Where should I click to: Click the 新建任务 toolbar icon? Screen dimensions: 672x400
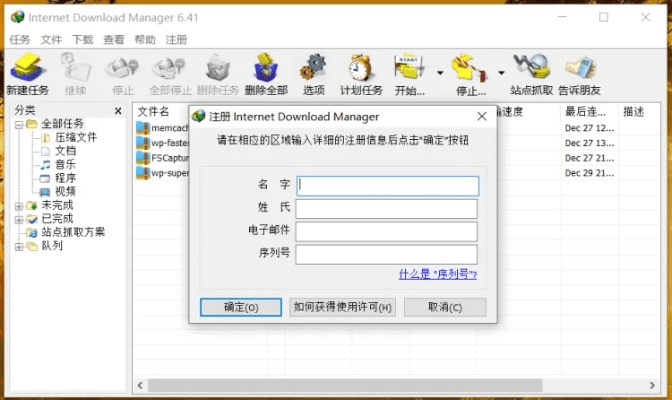click(x=28, y=73)
